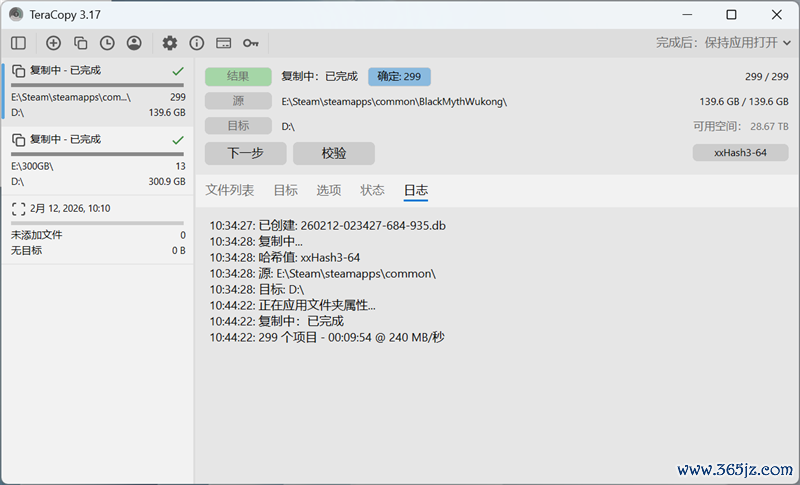800x485 pixels.
Task: Switch to the 文件列表 tab
Action: coord(230,191)
